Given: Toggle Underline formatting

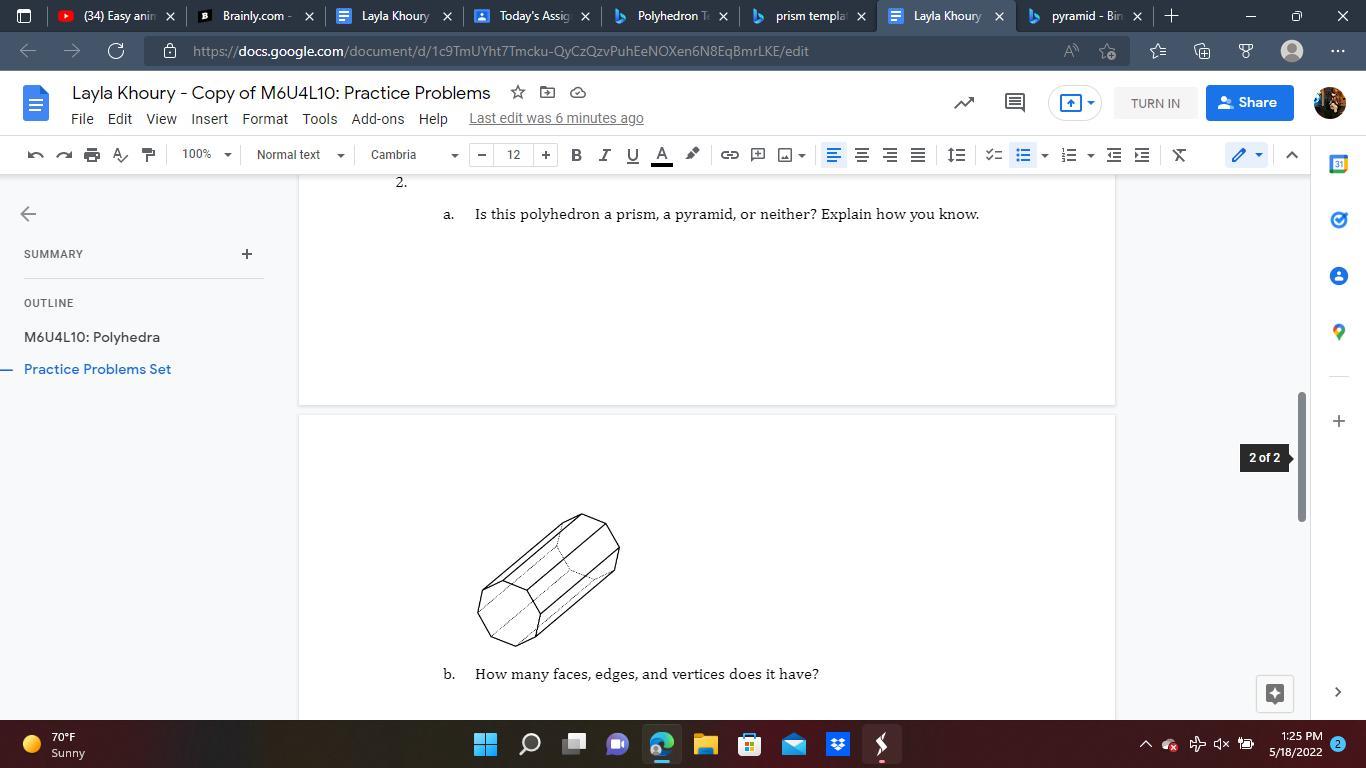Looking at the screenshot, I should (632, 155).
